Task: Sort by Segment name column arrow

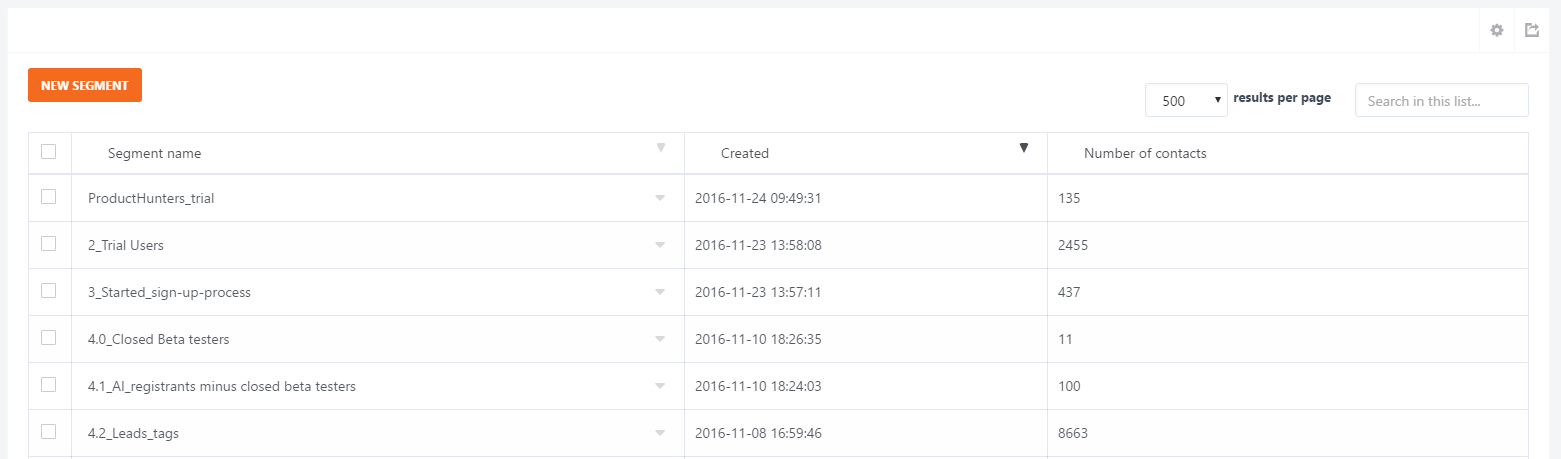Action: coord(660,148)
